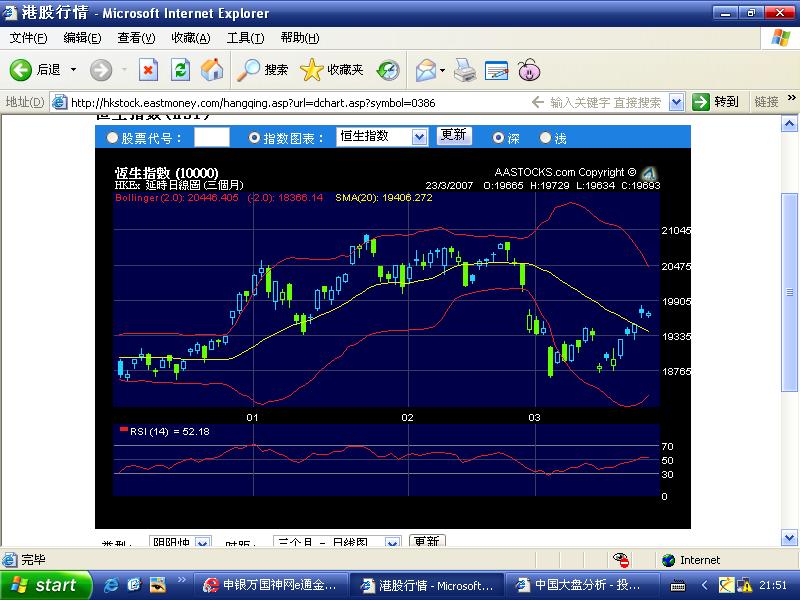Click the page vertical scrollbar thumb
The width and height of the screenshot is (800, 600).
tap(789, 292)
